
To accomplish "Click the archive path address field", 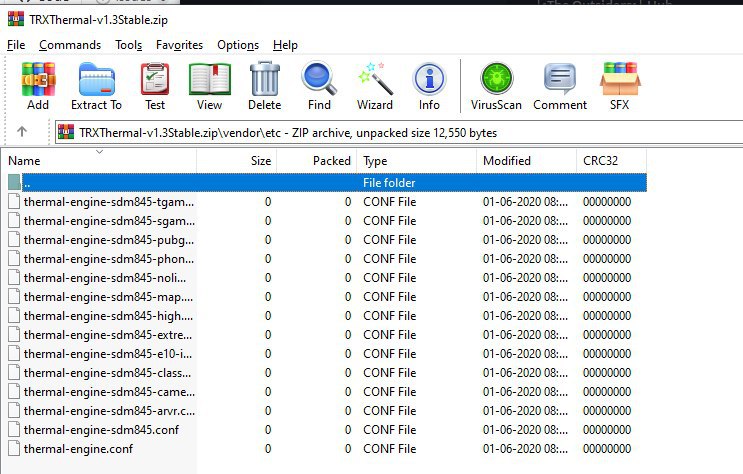I will coord(399,132).
